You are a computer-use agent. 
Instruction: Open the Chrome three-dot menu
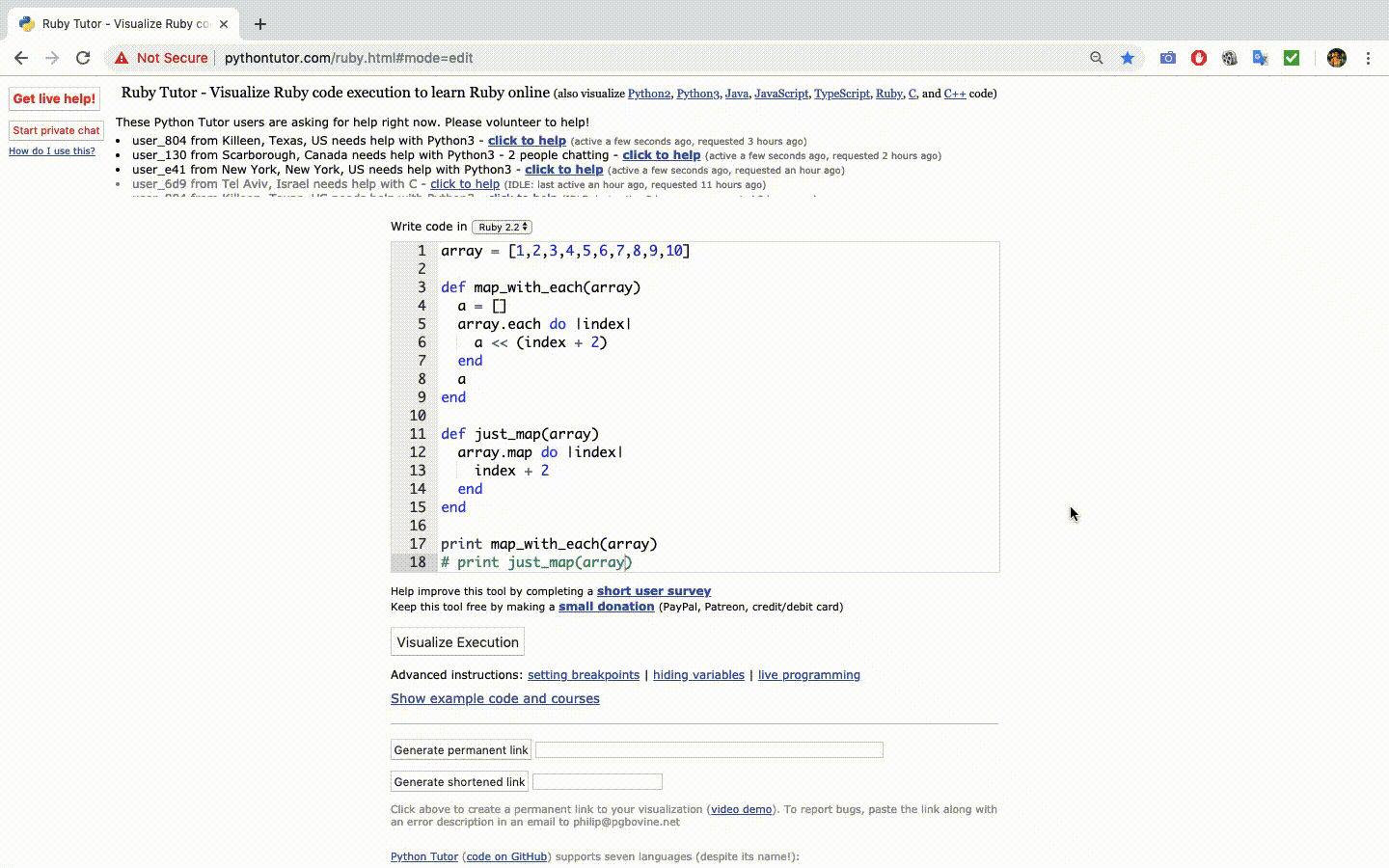pos(1368,58)
